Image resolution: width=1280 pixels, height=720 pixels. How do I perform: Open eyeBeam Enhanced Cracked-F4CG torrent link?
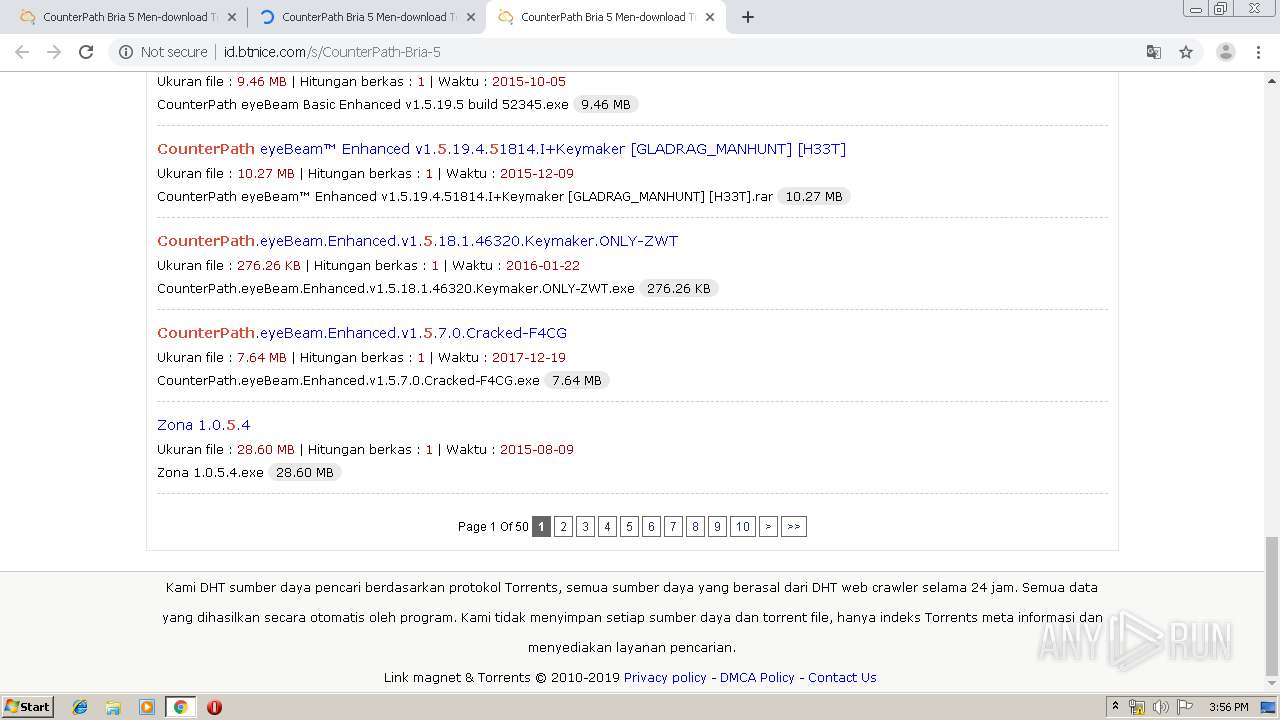[x=362, y=333]
